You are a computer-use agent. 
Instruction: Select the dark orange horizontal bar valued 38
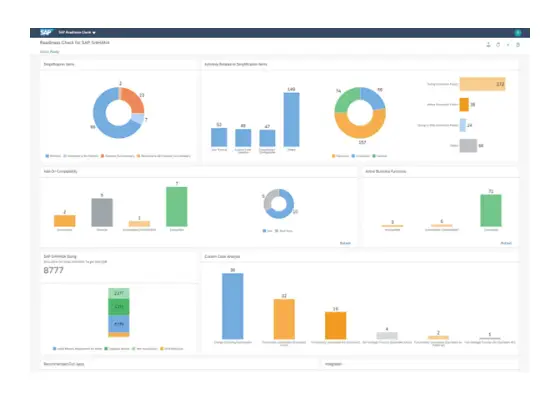464,105
